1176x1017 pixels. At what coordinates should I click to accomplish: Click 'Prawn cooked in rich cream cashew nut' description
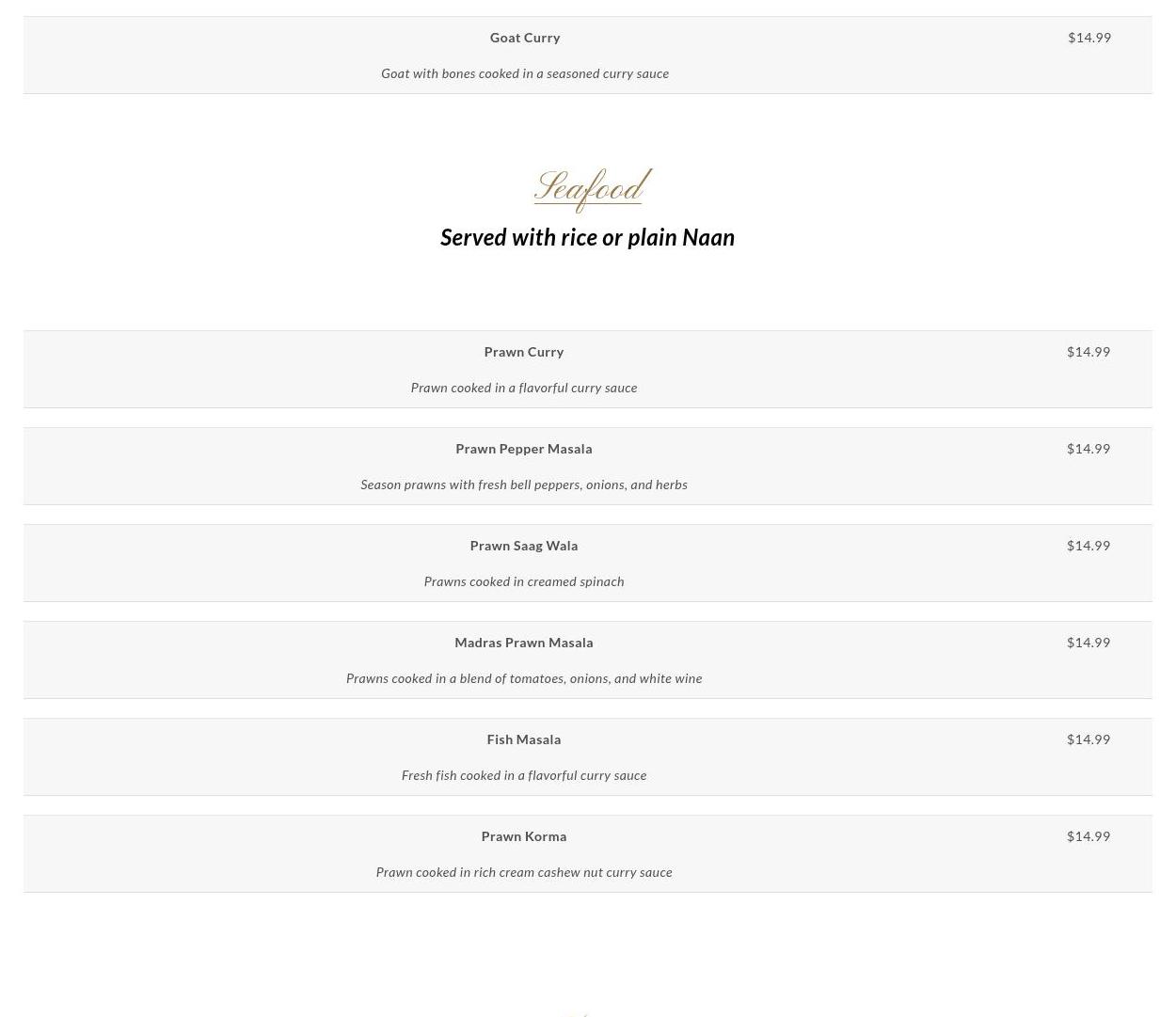[524, 872]
